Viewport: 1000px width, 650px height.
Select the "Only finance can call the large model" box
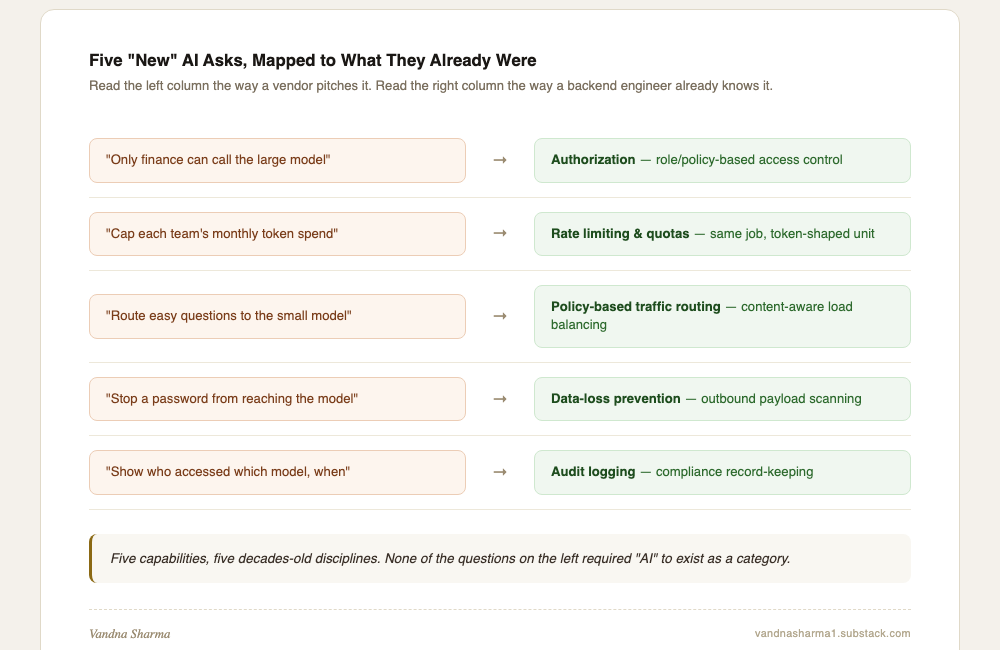[277, 160]
